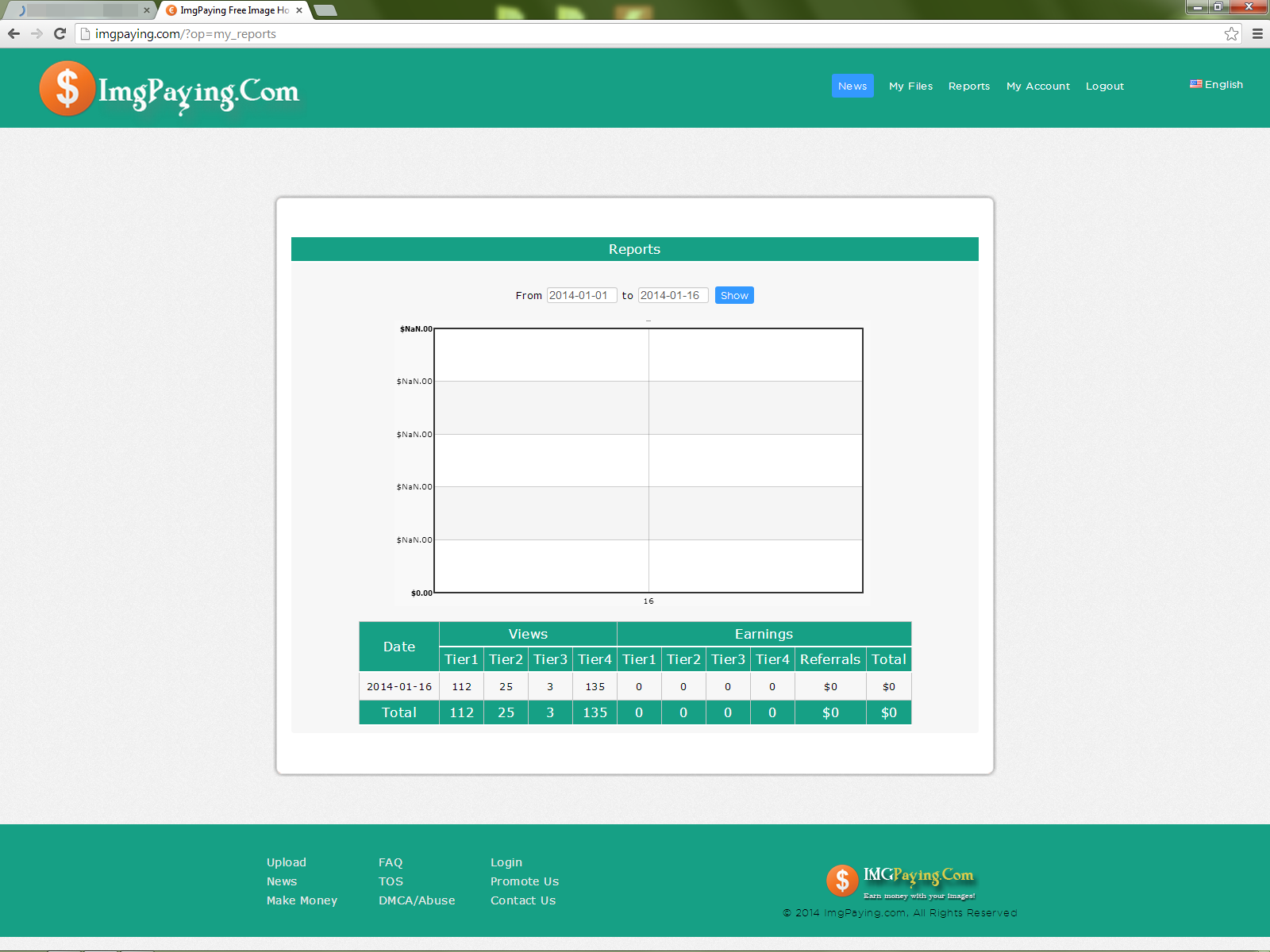Bookmark this page with the star icon
The height and width of the screenshot is (952, 1270).
[1231, 33]
